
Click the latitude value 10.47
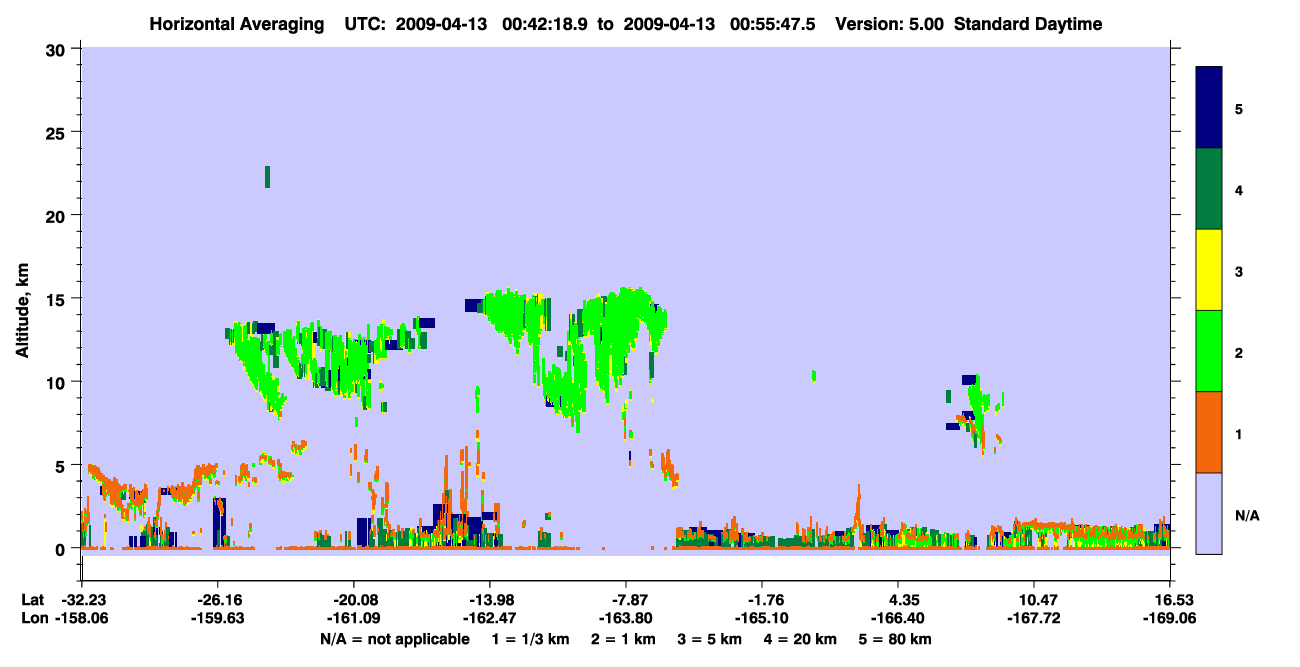coord(1033,600)
